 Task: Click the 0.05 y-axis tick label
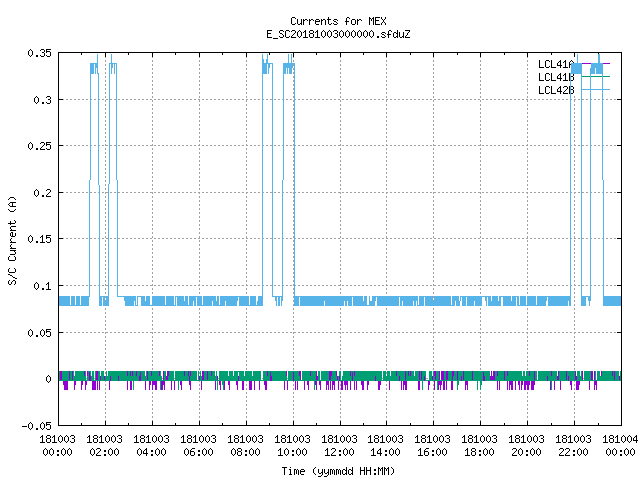click(40, 333)
